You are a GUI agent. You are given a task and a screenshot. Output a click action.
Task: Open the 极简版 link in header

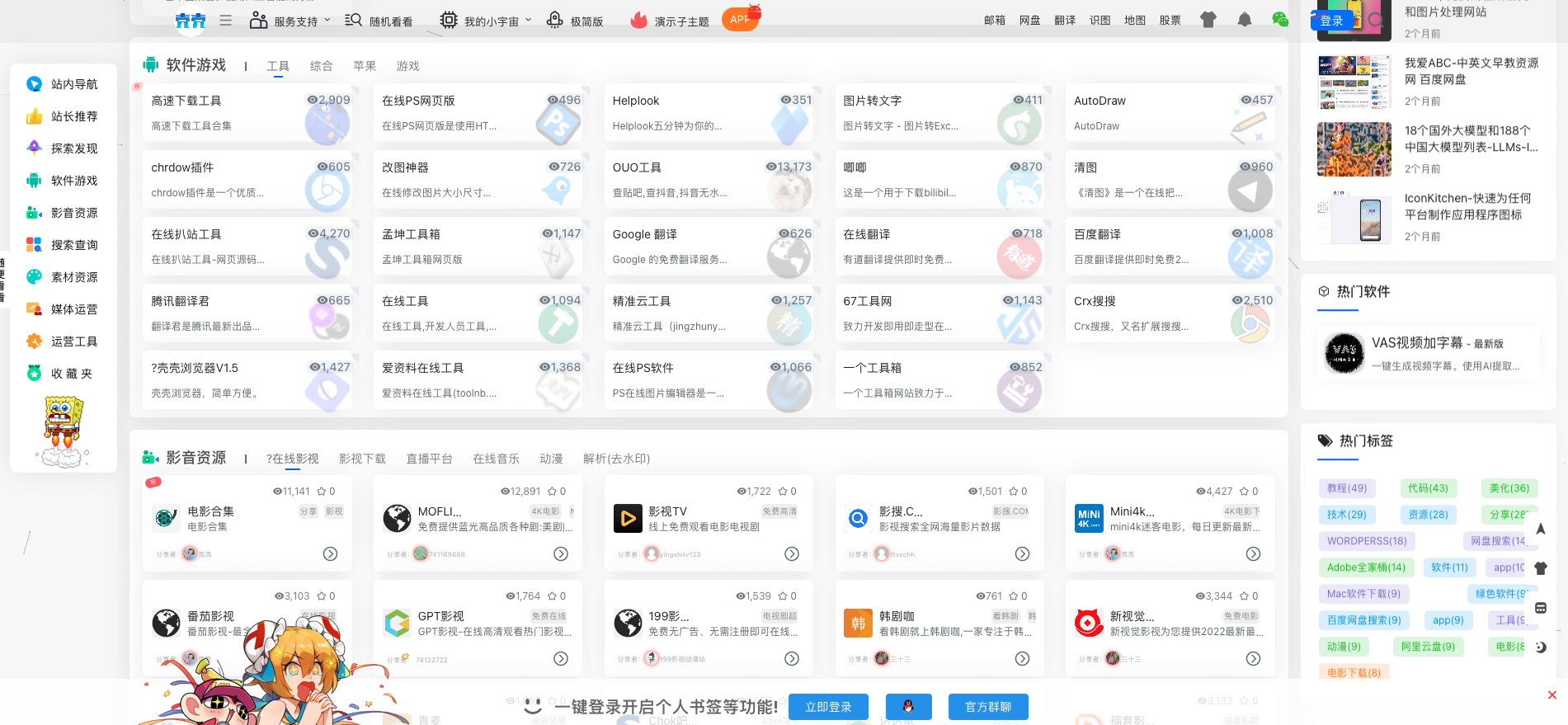coord(575,21)
